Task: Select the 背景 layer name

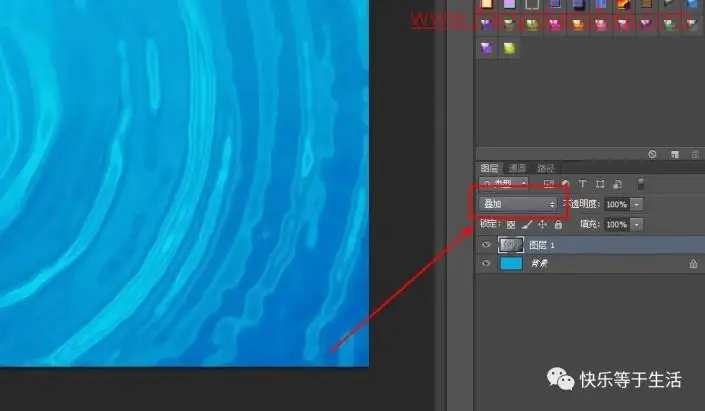Action: (x=539, y=264)
